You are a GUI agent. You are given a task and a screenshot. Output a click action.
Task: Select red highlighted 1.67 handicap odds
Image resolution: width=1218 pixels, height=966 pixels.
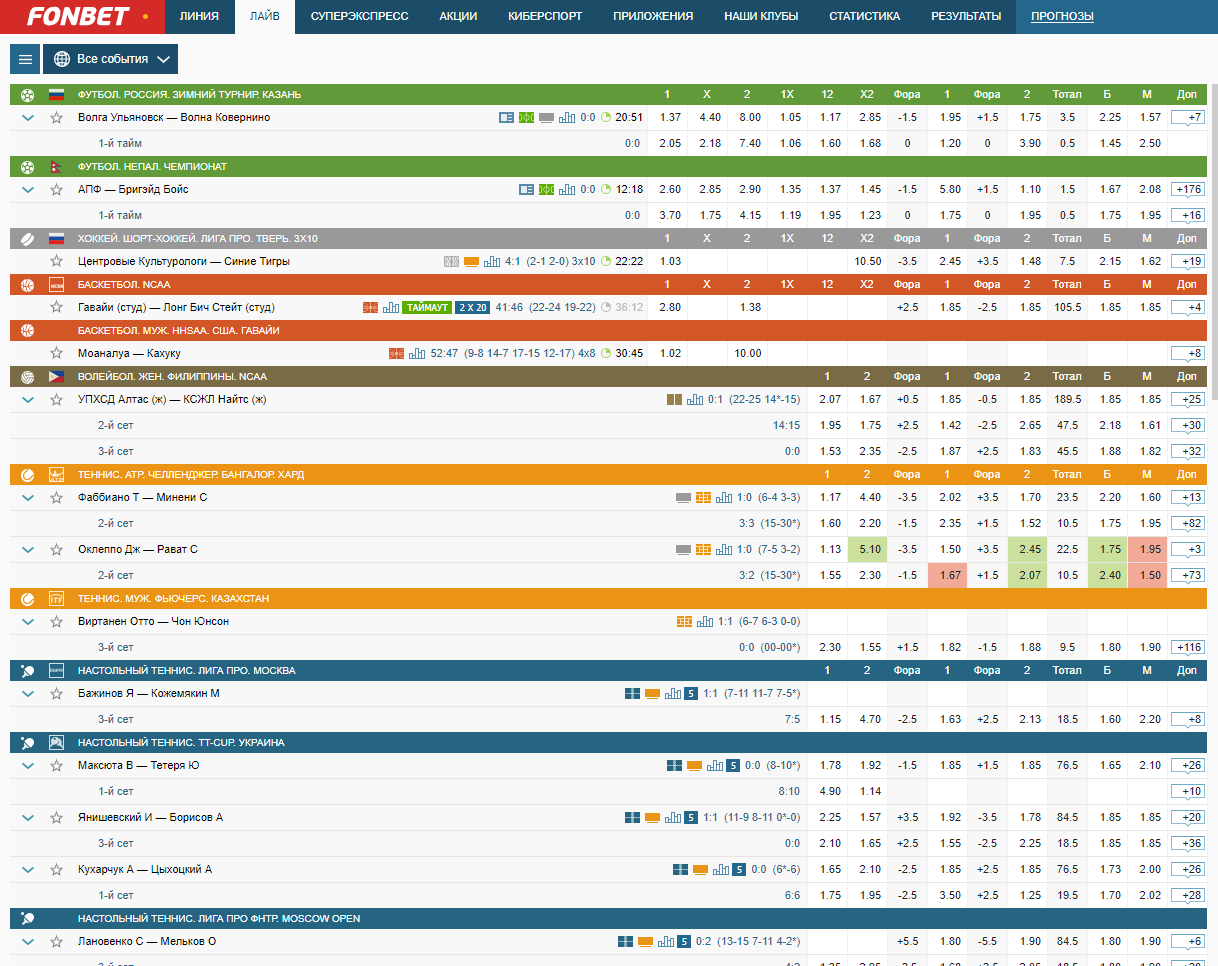(947, 576)
